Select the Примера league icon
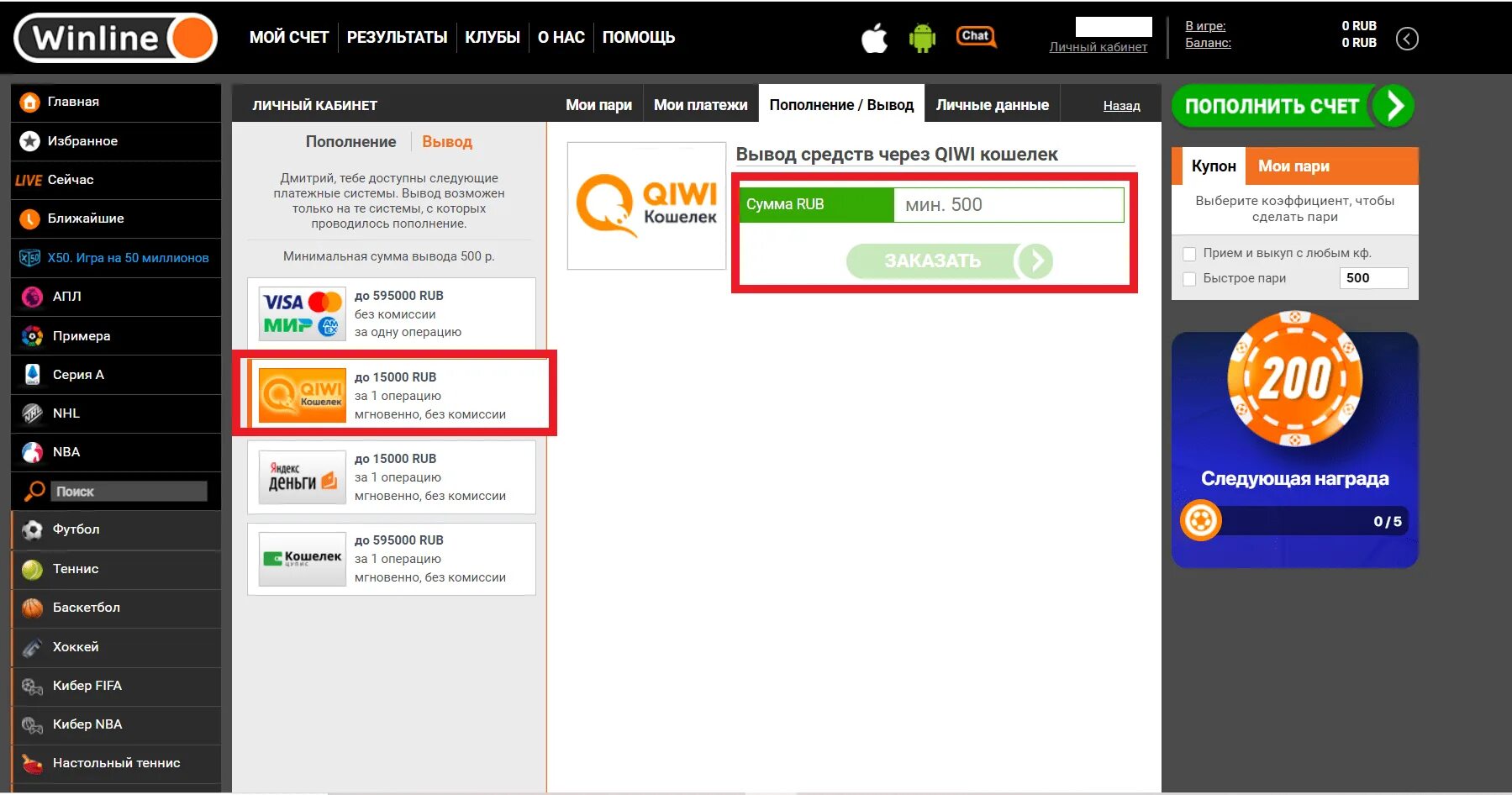This screenshot has height=795, width=1512. click(x=32, y=336)
